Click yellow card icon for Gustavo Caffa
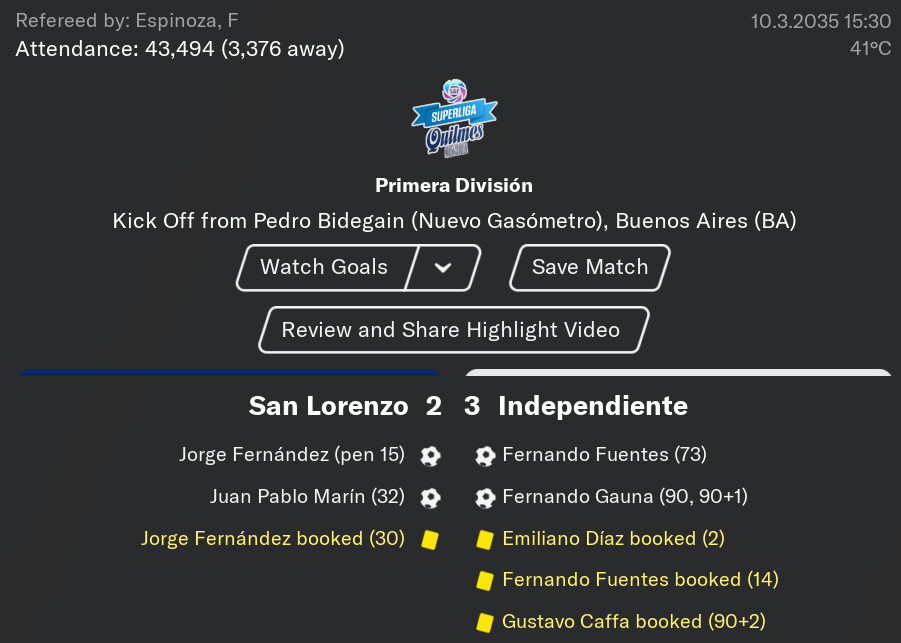 tap(485, 622)
